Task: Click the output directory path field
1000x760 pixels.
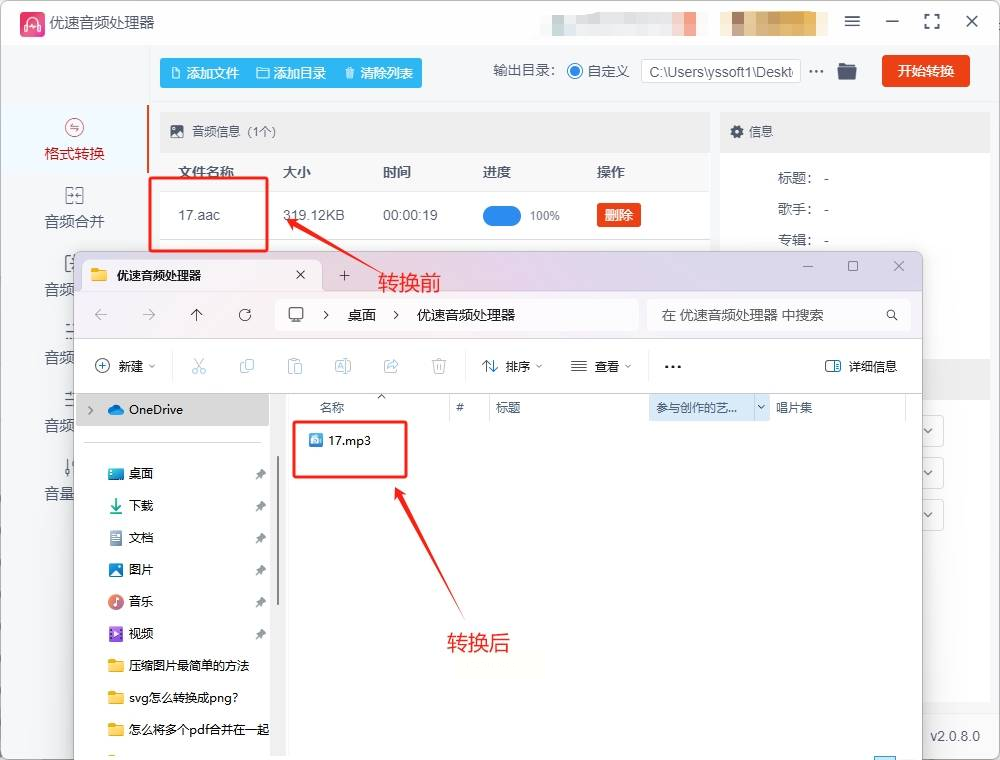Action: (721, 71)
